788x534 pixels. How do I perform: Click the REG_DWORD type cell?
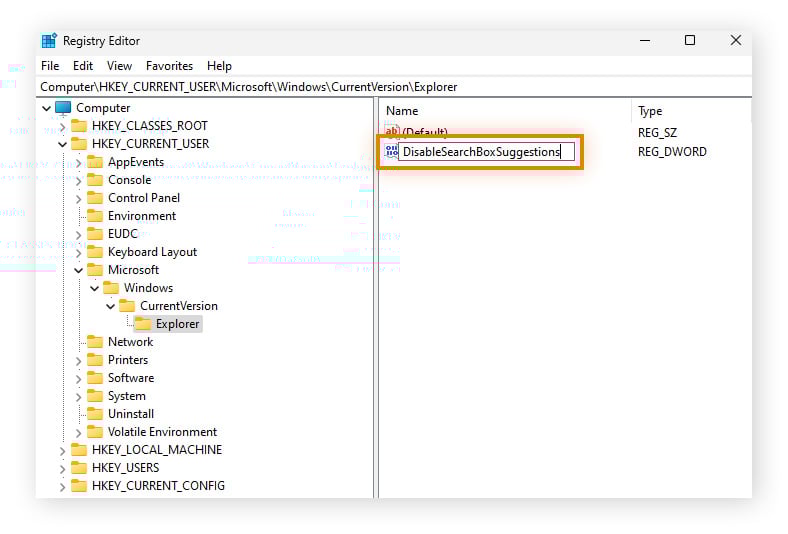coord(672,152)
